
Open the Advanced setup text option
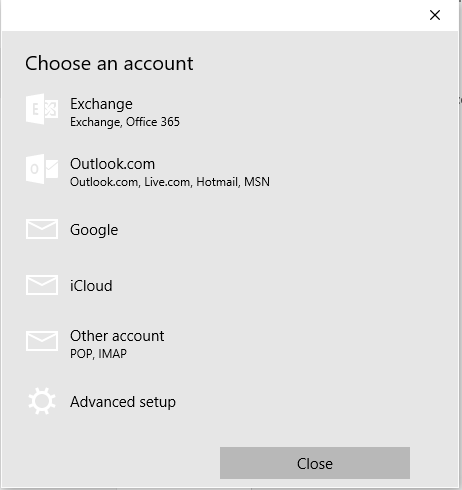(x=123, y=402)
